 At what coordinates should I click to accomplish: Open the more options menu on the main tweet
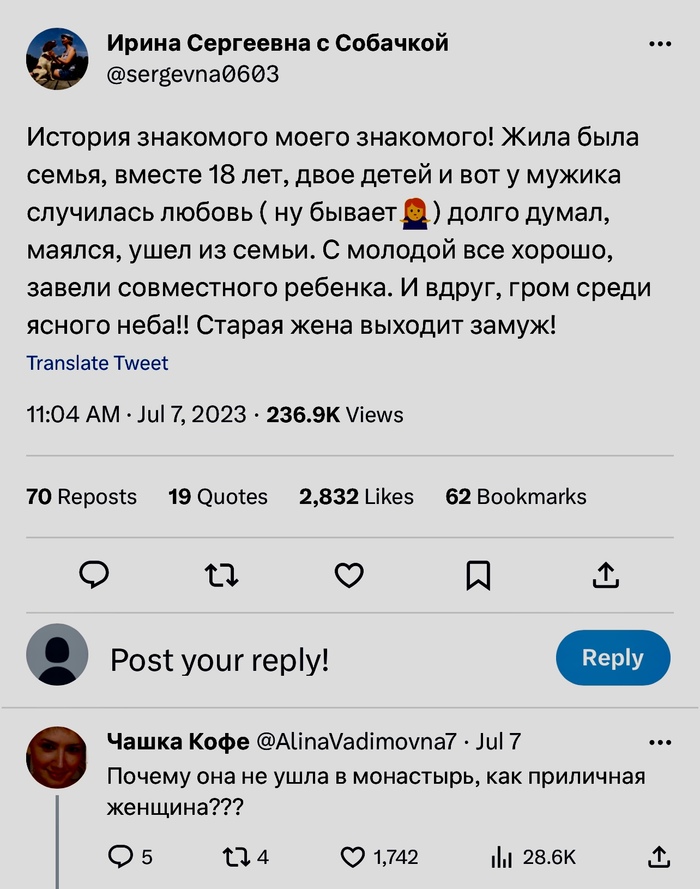click(x=660, y=45)
